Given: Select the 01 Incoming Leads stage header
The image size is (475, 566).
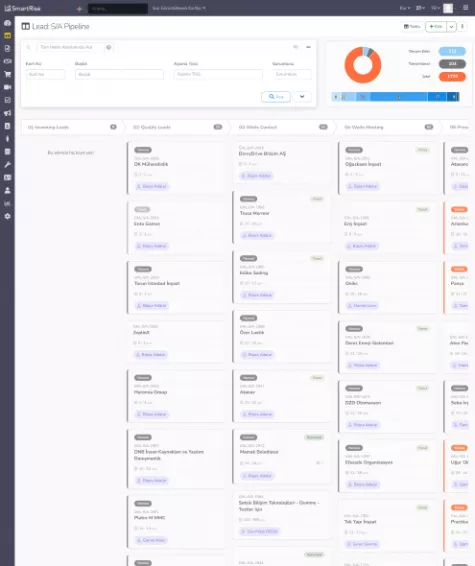Looking at the screenshot, I should (x=71, y=127).
